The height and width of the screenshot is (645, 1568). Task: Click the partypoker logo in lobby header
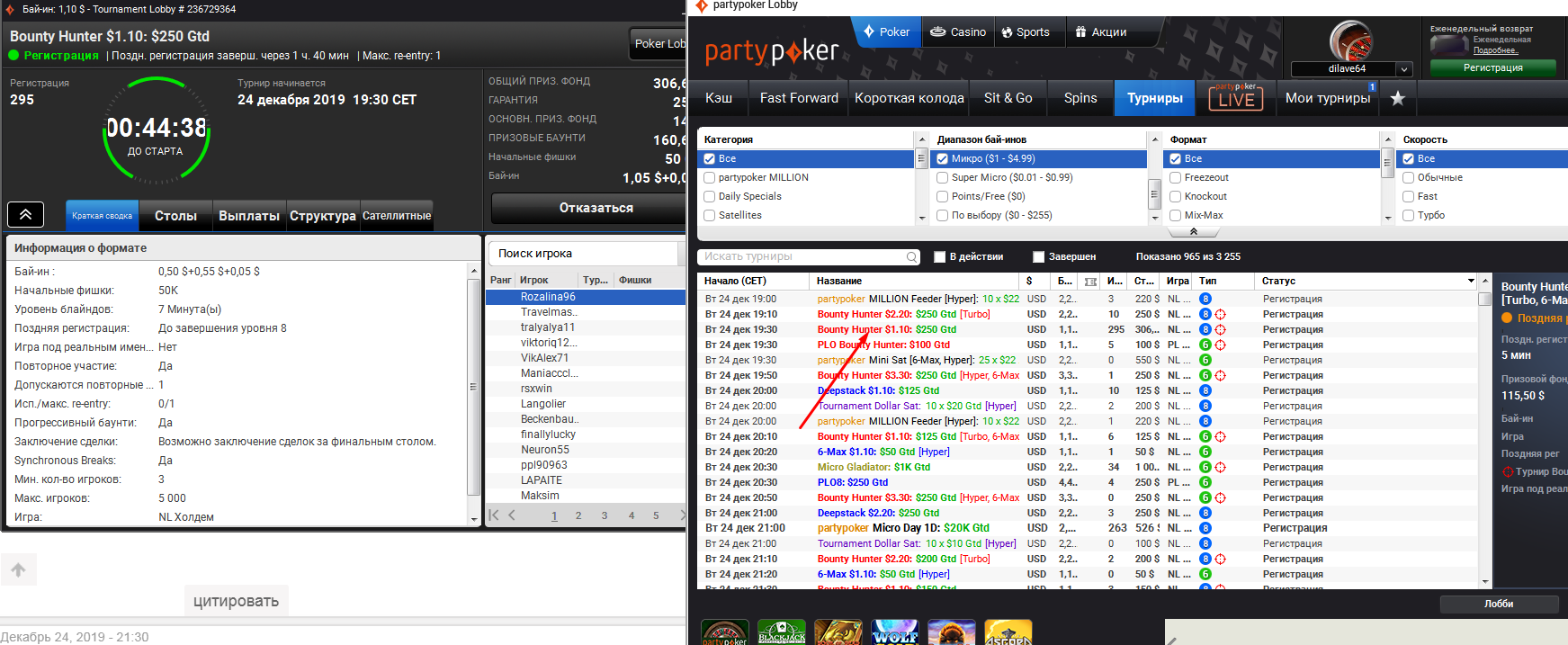click(772, 52)
